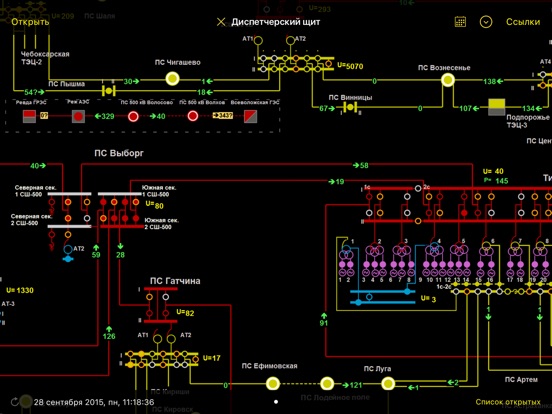Image resolution: width=552 pixels, height=414 pixels.
Task: Click Северная сек. 1 СШ-500 busbar
Action: coord(69,194)
